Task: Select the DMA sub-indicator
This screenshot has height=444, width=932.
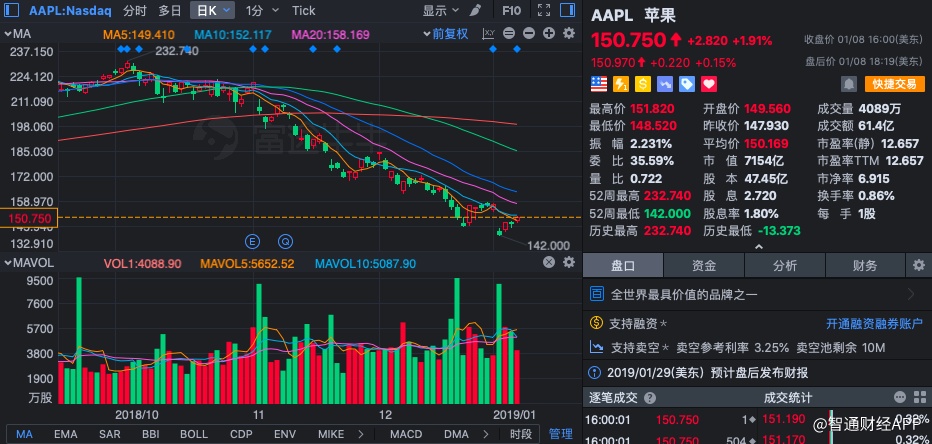Action: (x=456, y=434)
